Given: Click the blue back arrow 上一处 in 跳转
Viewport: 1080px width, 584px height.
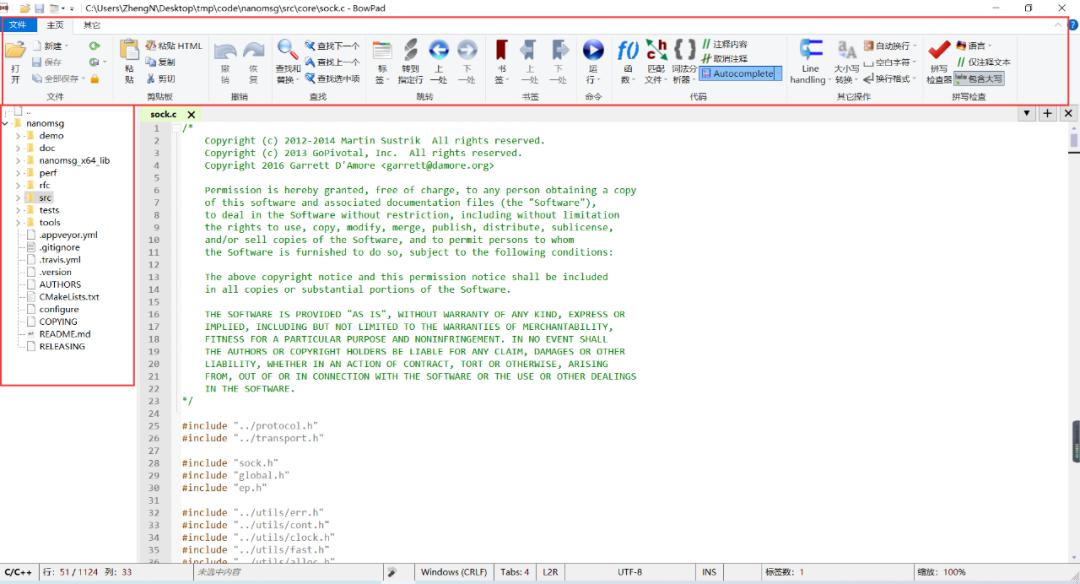Looking at the screenshot, I should (439, 50).
